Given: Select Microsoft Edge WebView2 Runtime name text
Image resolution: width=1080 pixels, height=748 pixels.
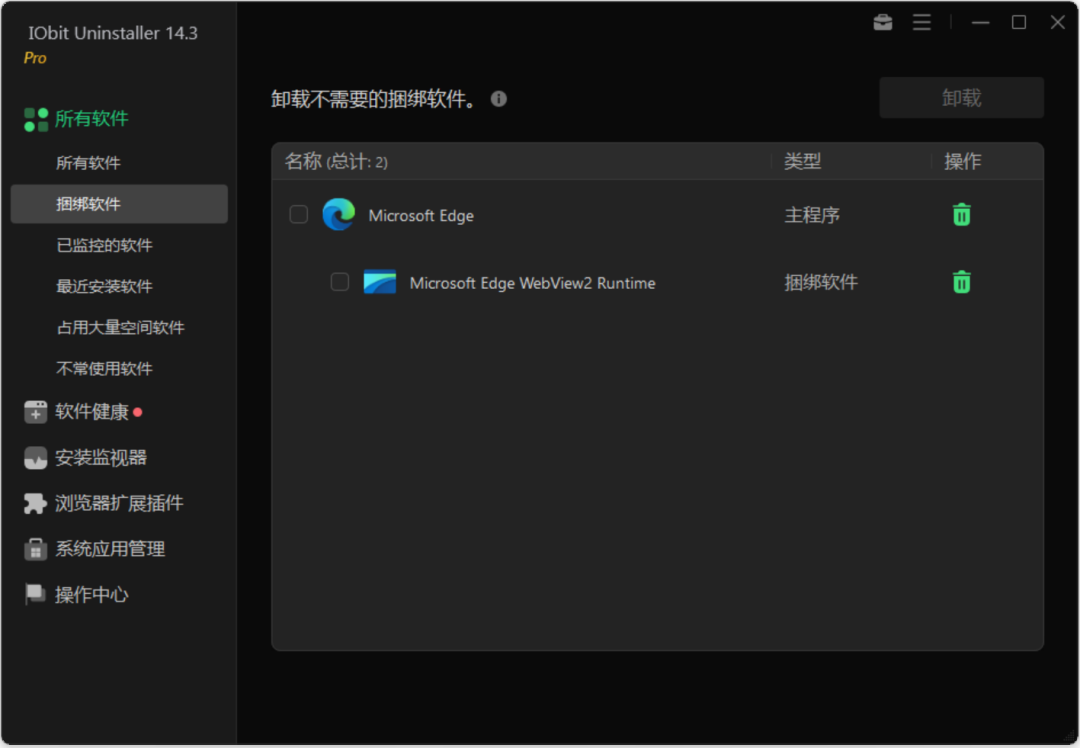Looking at the screenshot, I should (x=532, y=283).
